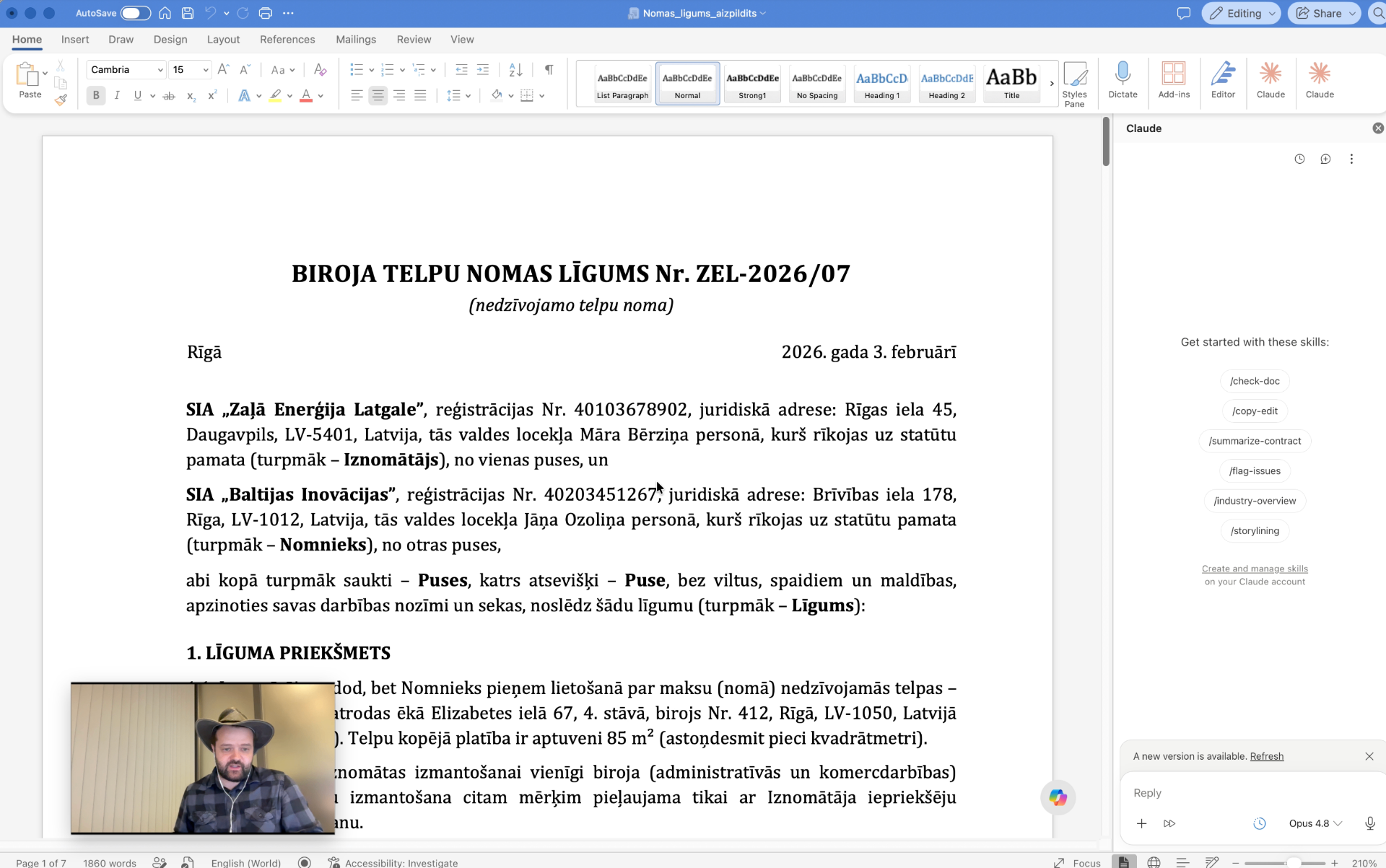The width and height of the screenshot is (1386, 868).
Task: Select the /check-doc skill
Action: pos(1255,381)
